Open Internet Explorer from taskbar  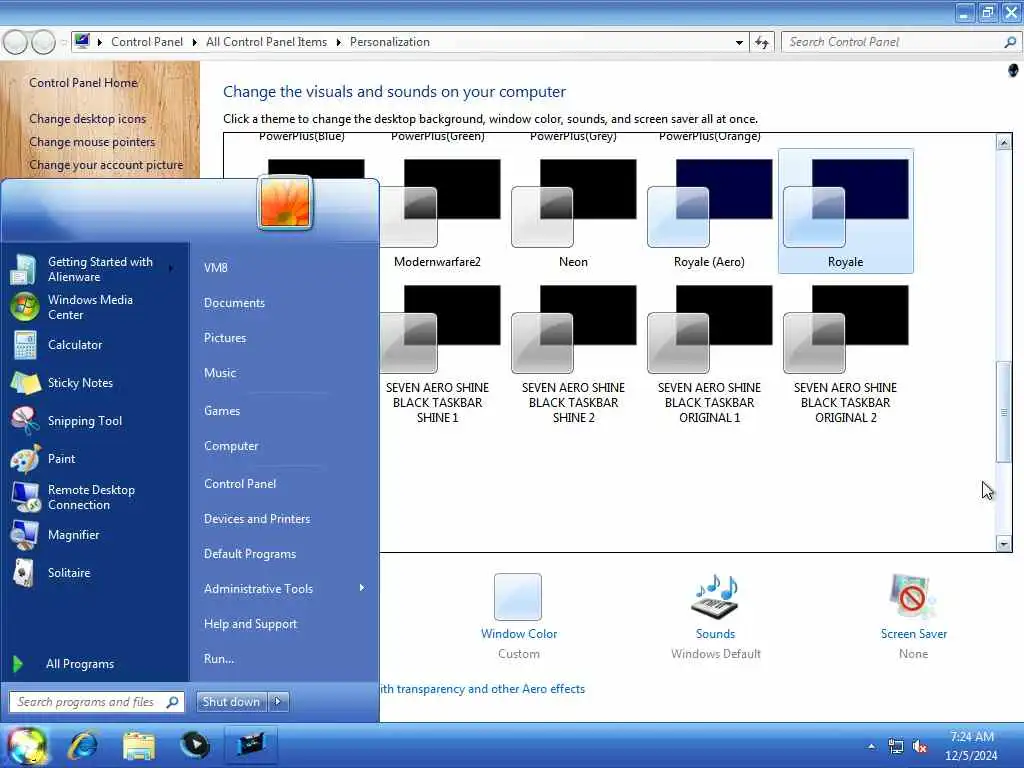click(x=83, y=745)
